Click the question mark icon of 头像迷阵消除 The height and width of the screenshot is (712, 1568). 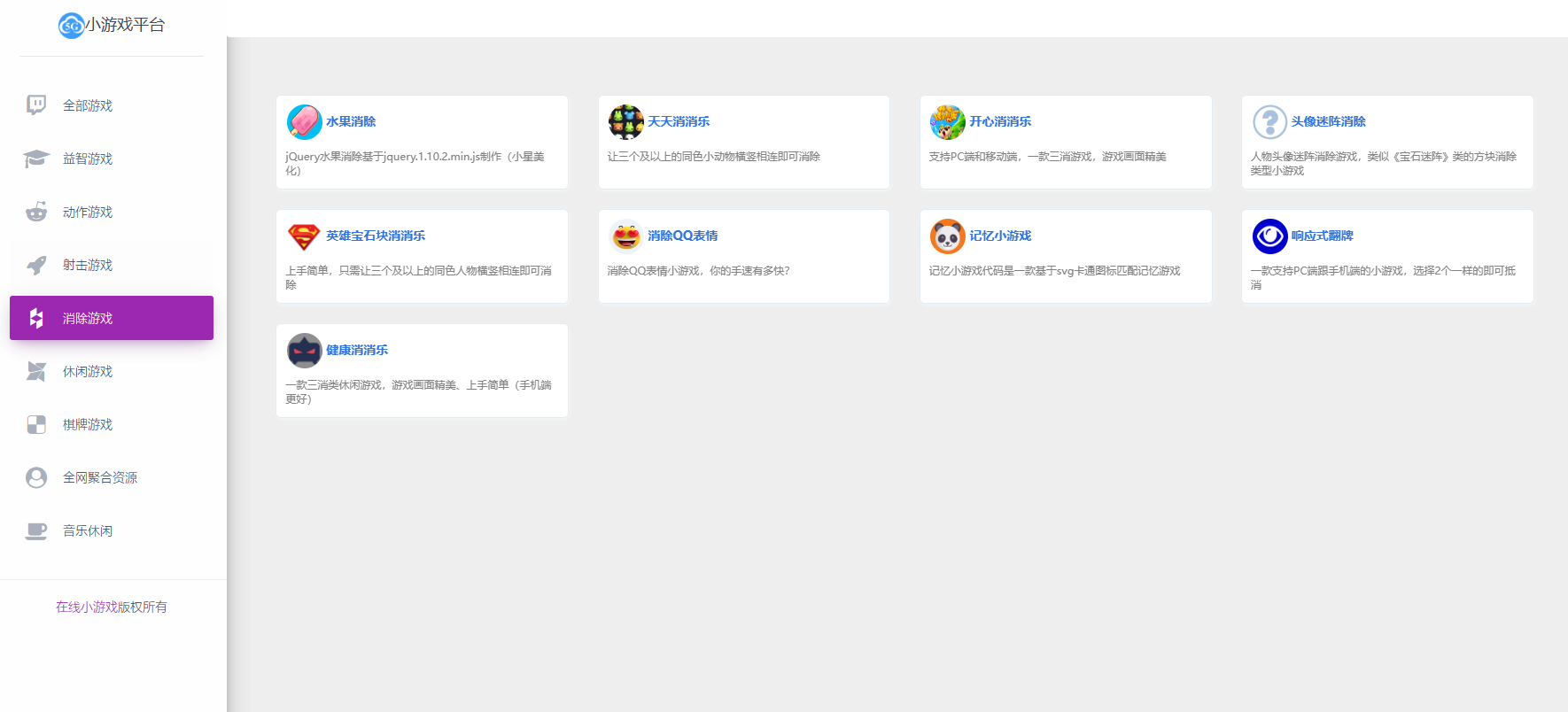pyautogui.click(x=1269, y=121)
